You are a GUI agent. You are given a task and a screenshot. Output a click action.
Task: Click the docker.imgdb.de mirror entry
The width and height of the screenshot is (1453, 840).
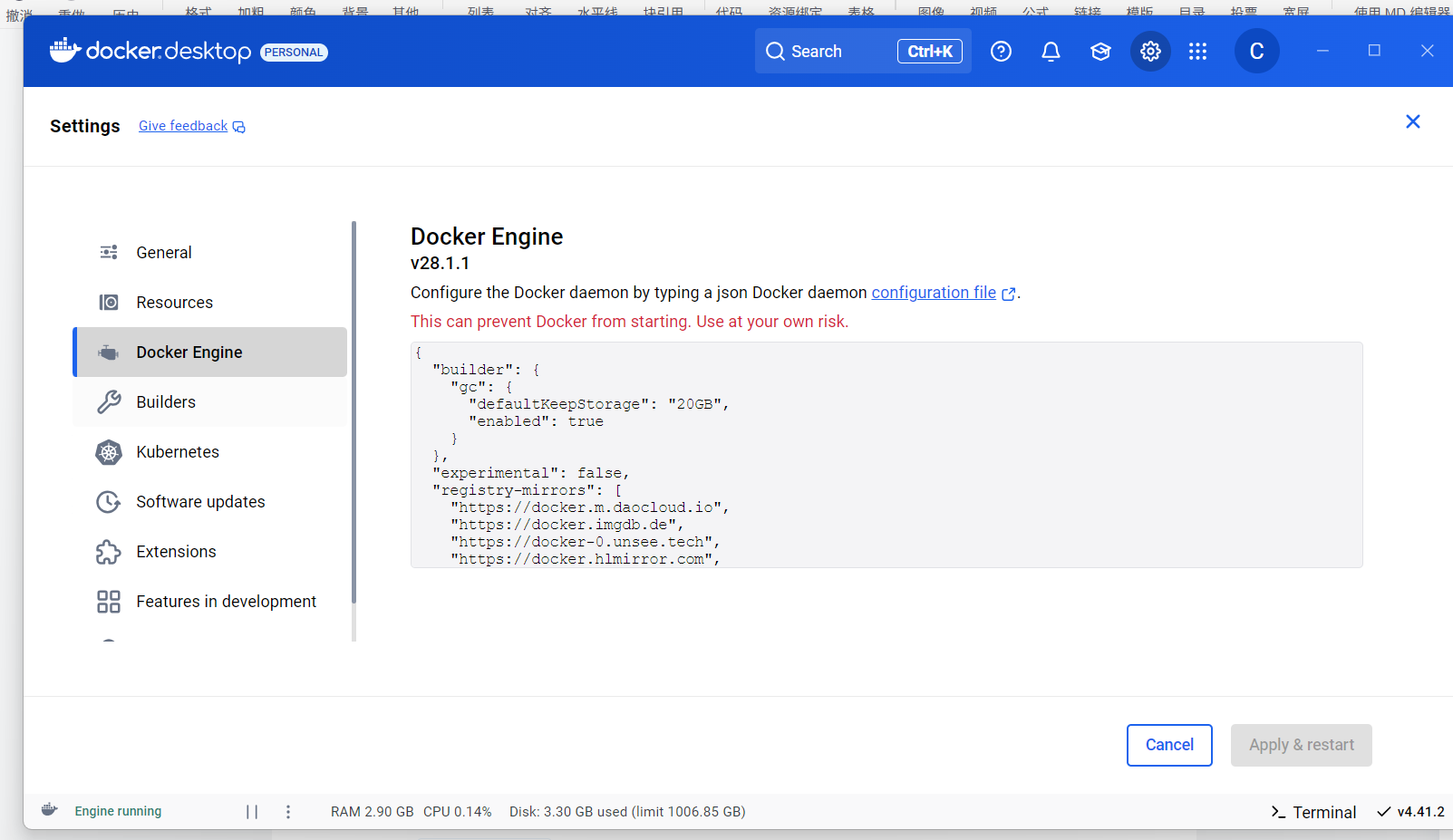click(x=567, y=525)
